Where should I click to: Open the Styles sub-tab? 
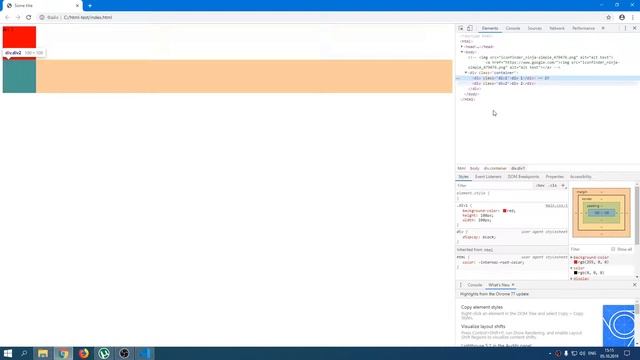tap(463, 177)
